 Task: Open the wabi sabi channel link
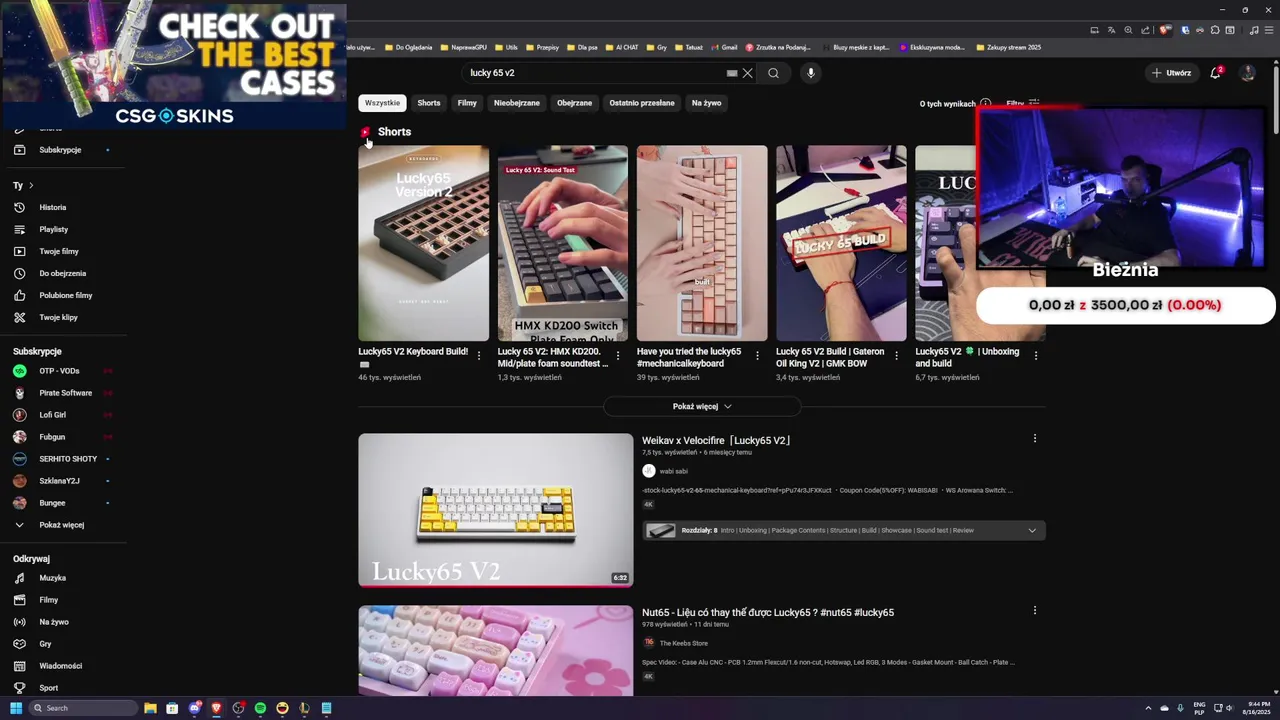pyautogui.click(x=674, y=471)
